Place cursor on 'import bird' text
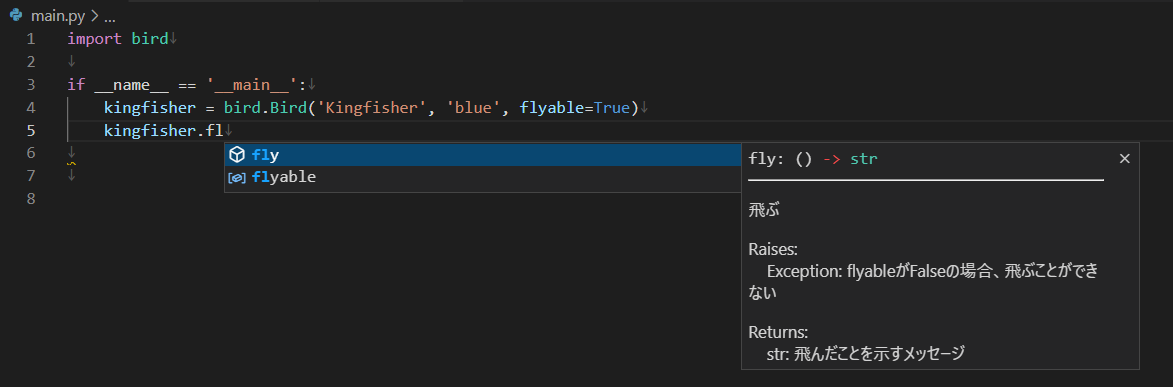 [x=118, y=39]
